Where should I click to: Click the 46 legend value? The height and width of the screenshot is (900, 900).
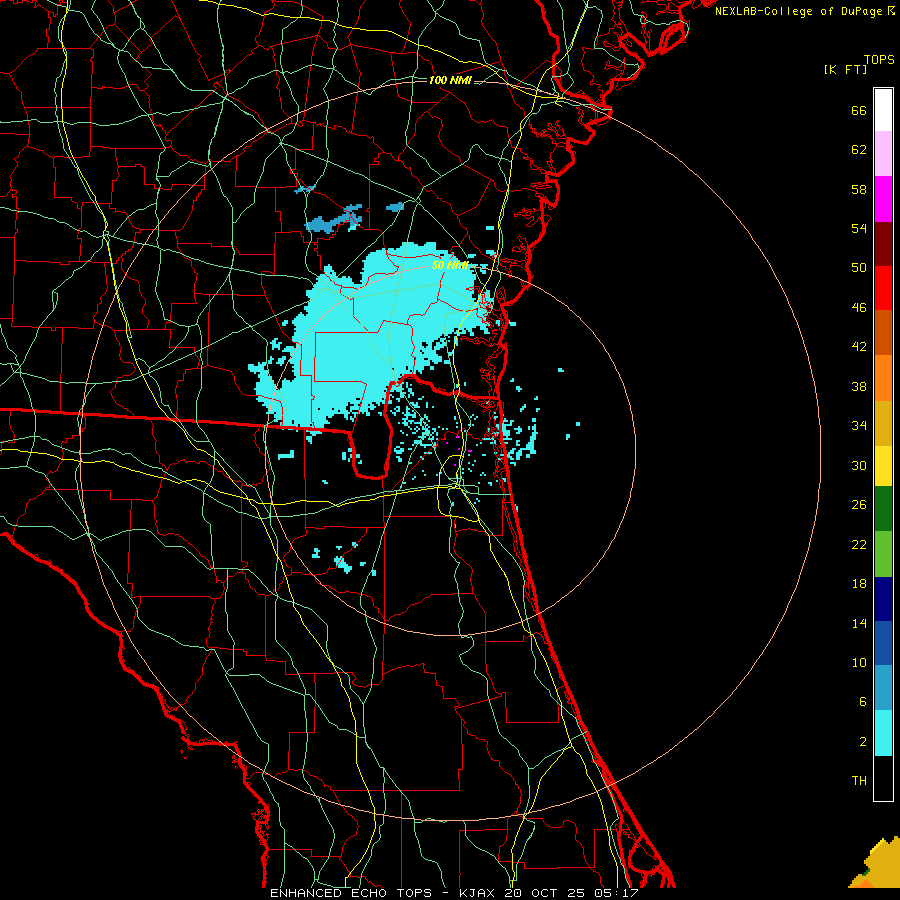pos(859,308)
